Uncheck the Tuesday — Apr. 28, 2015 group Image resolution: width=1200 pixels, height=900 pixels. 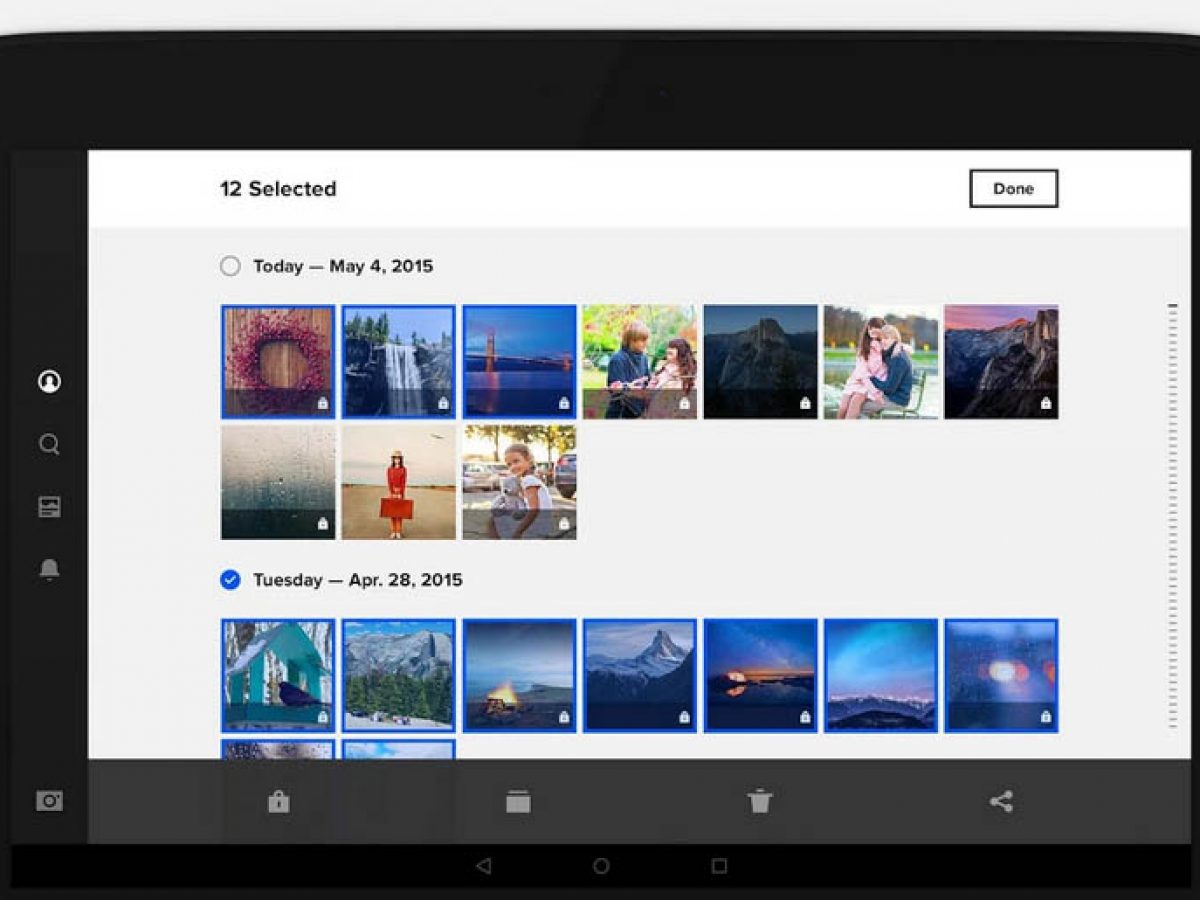230,580
